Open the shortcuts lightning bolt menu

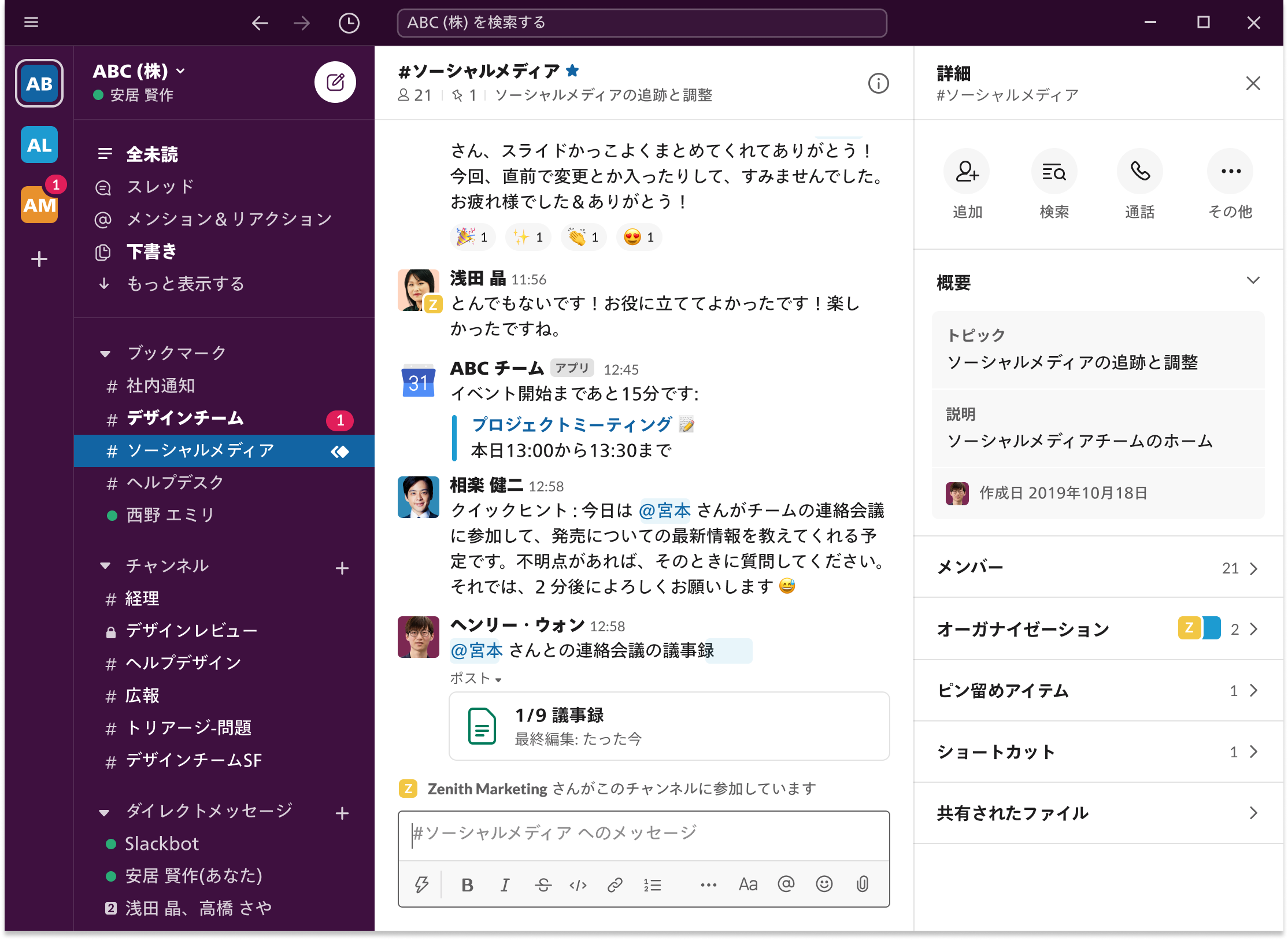pyautogui.click(x=421, y=885)
